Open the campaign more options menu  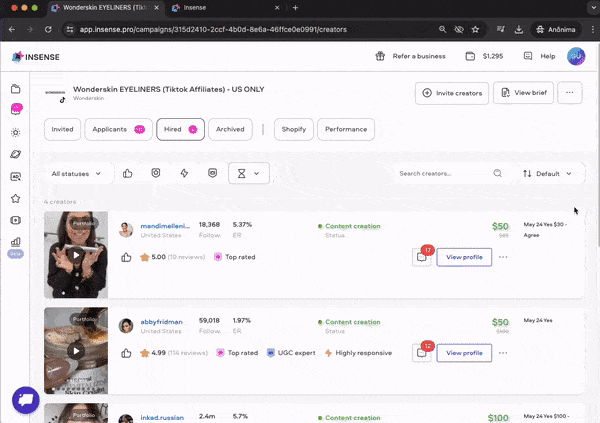pyautogui.click(x=569, y=93)
